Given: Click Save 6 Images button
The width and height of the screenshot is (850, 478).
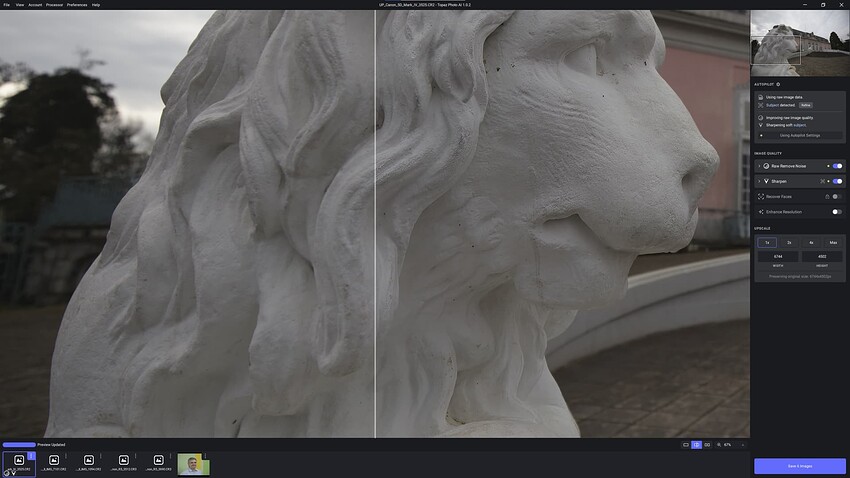Looking at the screenshot, I should (800, 466).
